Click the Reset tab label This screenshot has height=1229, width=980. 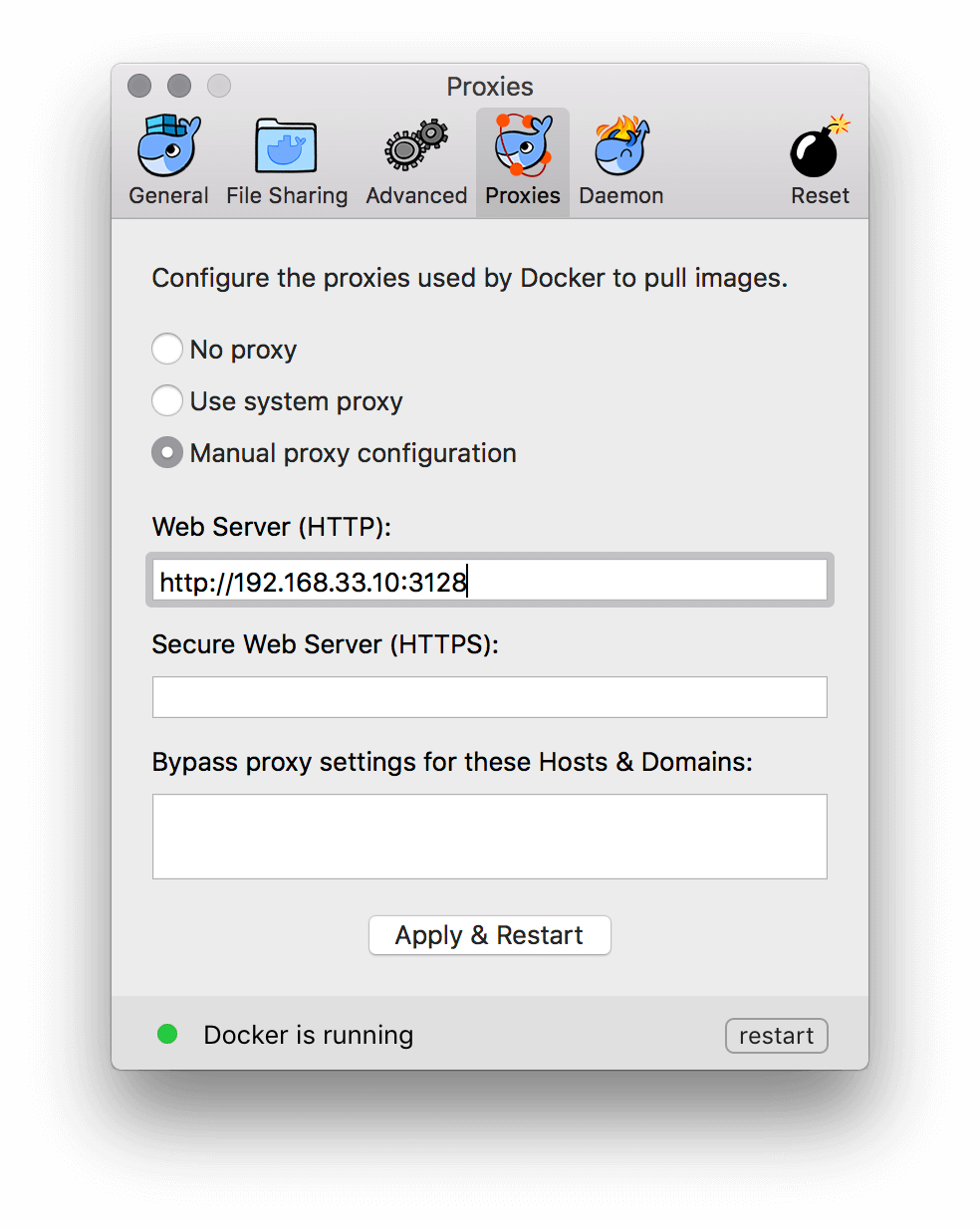[x=821, y=195]
